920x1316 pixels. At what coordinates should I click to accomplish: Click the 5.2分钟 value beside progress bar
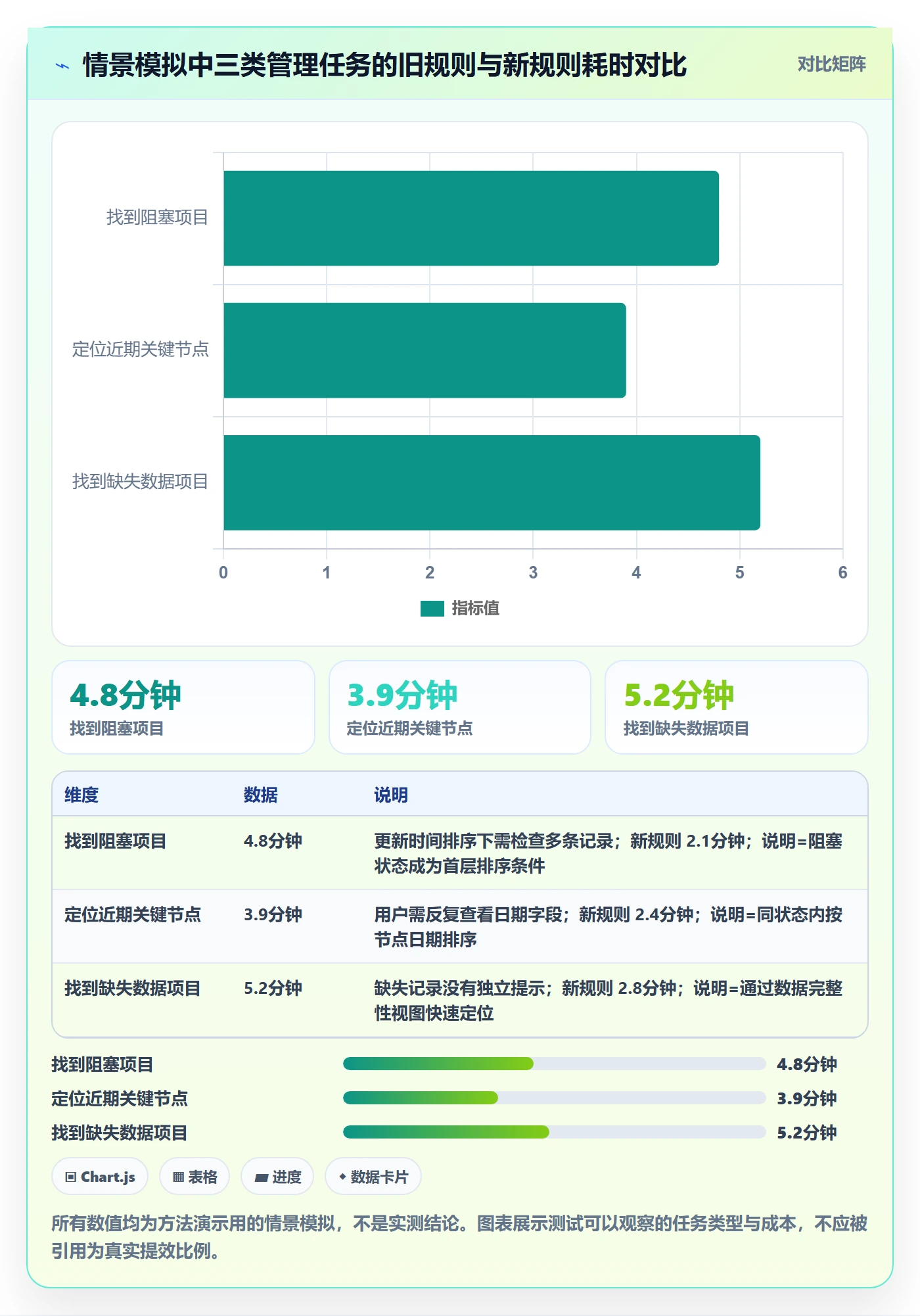point(807,1133)
